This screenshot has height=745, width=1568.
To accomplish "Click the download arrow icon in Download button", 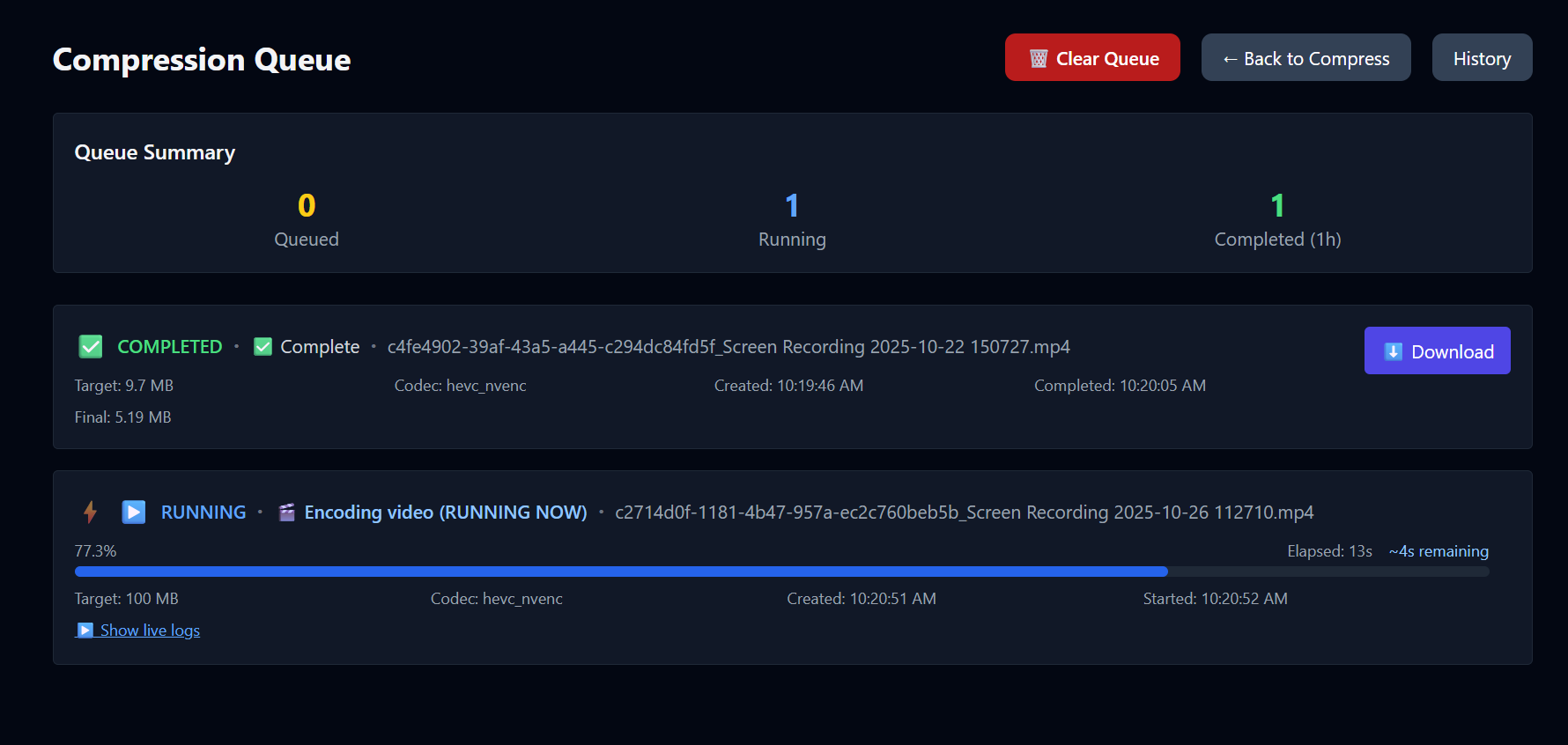I will click(x=1394, y=351).
